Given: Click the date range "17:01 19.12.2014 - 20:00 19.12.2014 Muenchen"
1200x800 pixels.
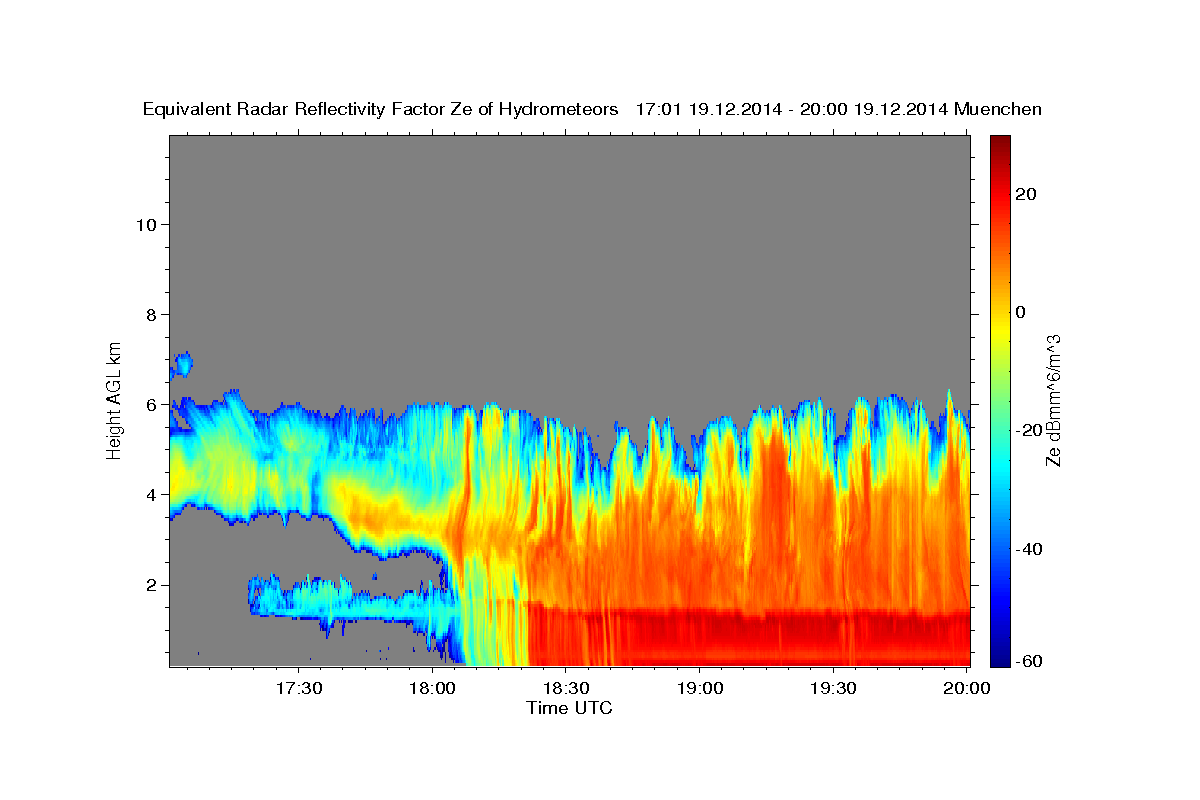Looking at the screenshot, I should pyautogui.click(x=839, y=110).
